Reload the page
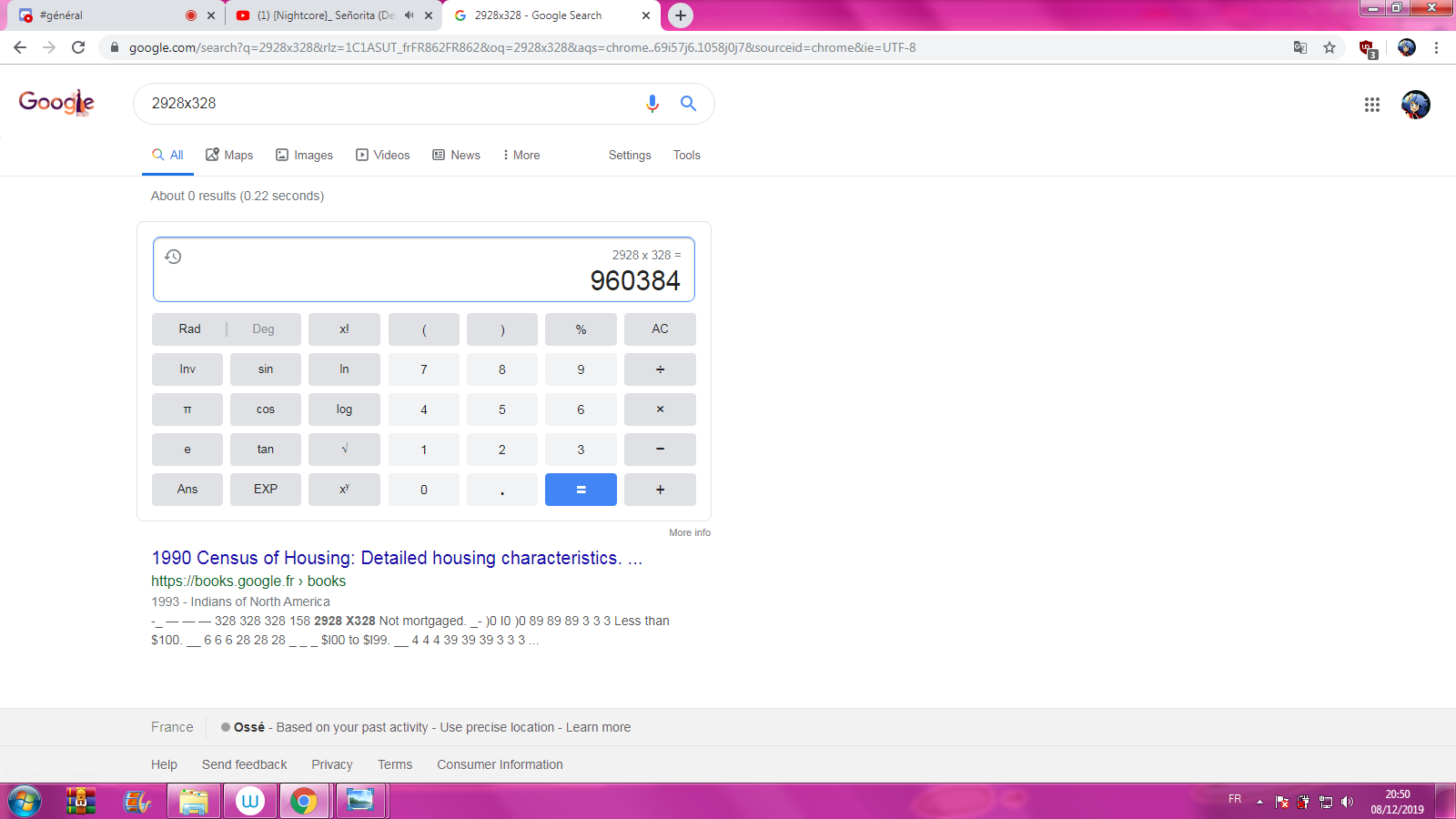This screenshot has height=819, width=1456. point(78,47)
